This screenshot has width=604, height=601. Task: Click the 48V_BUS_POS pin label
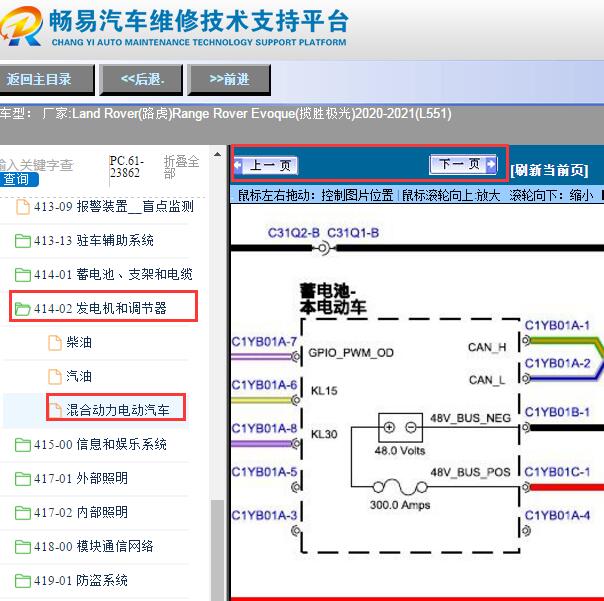coord(470,472)
